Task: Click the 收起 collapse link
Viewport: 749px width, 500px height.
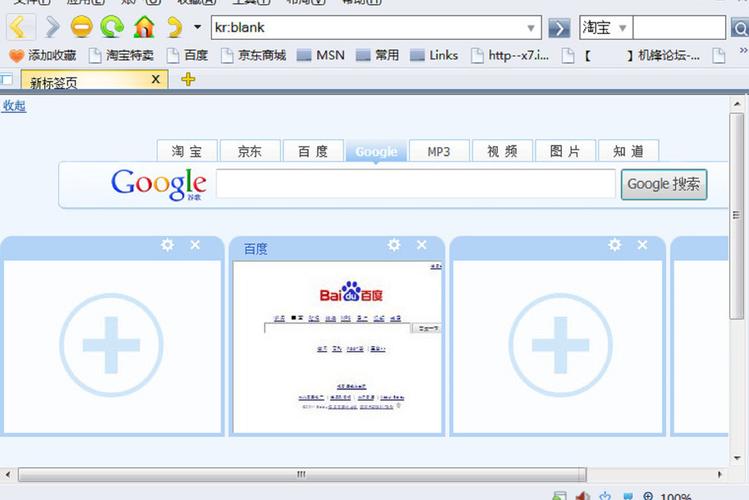Action: click(x=14, y=105)
